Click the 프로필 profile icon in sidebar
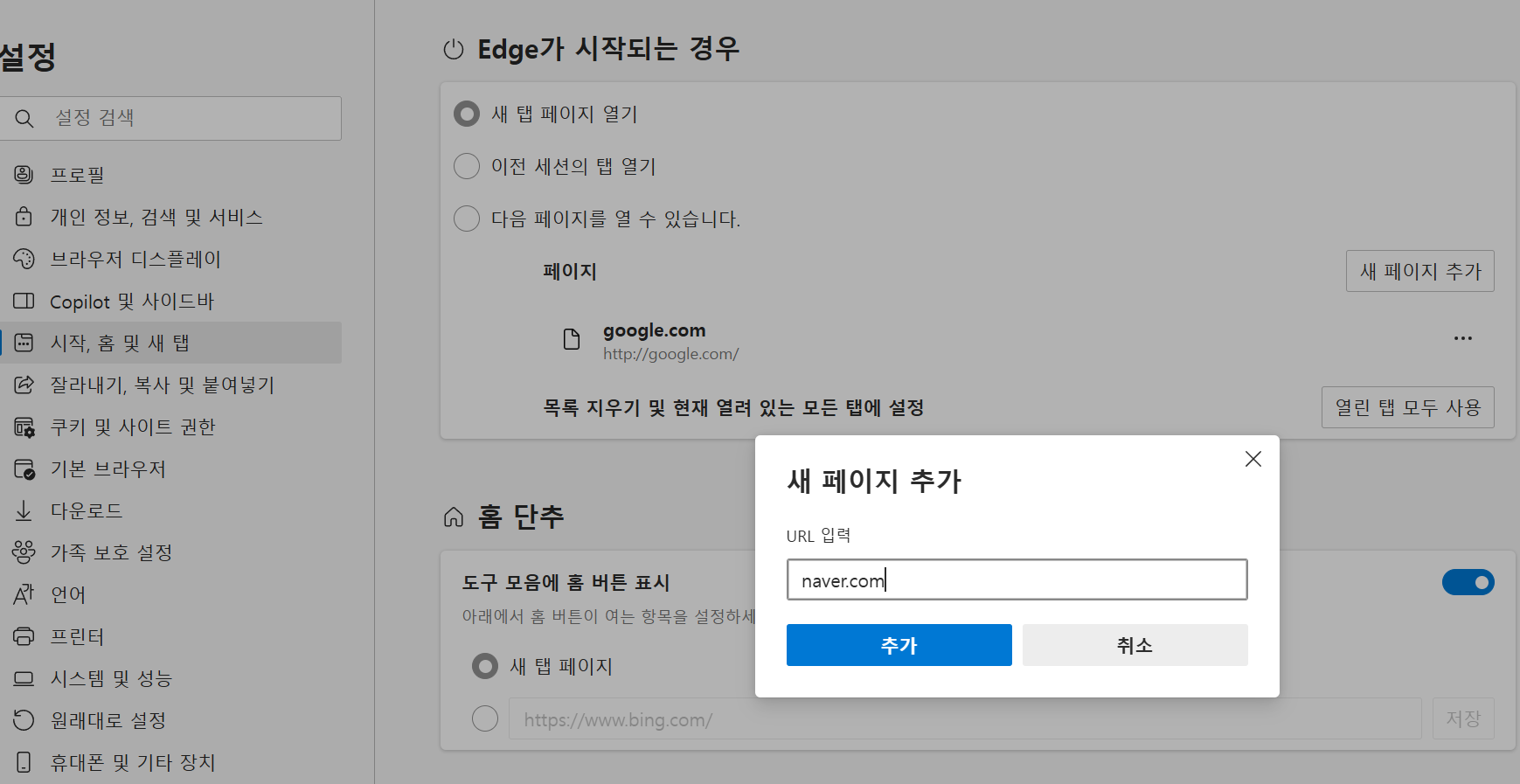1520x784 pixels. click(x=24, y=175)
